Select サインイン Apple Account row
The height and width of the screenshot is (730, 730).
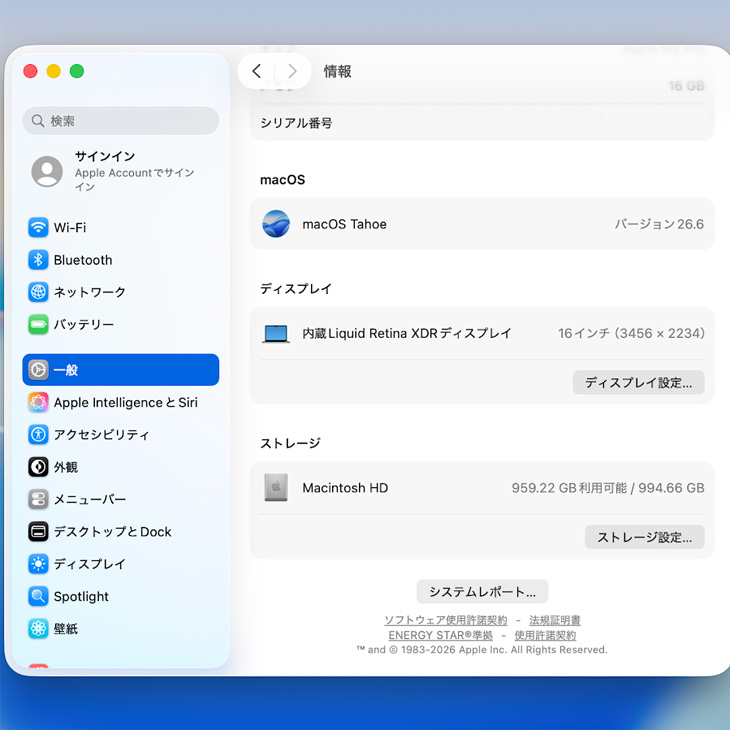121,171
